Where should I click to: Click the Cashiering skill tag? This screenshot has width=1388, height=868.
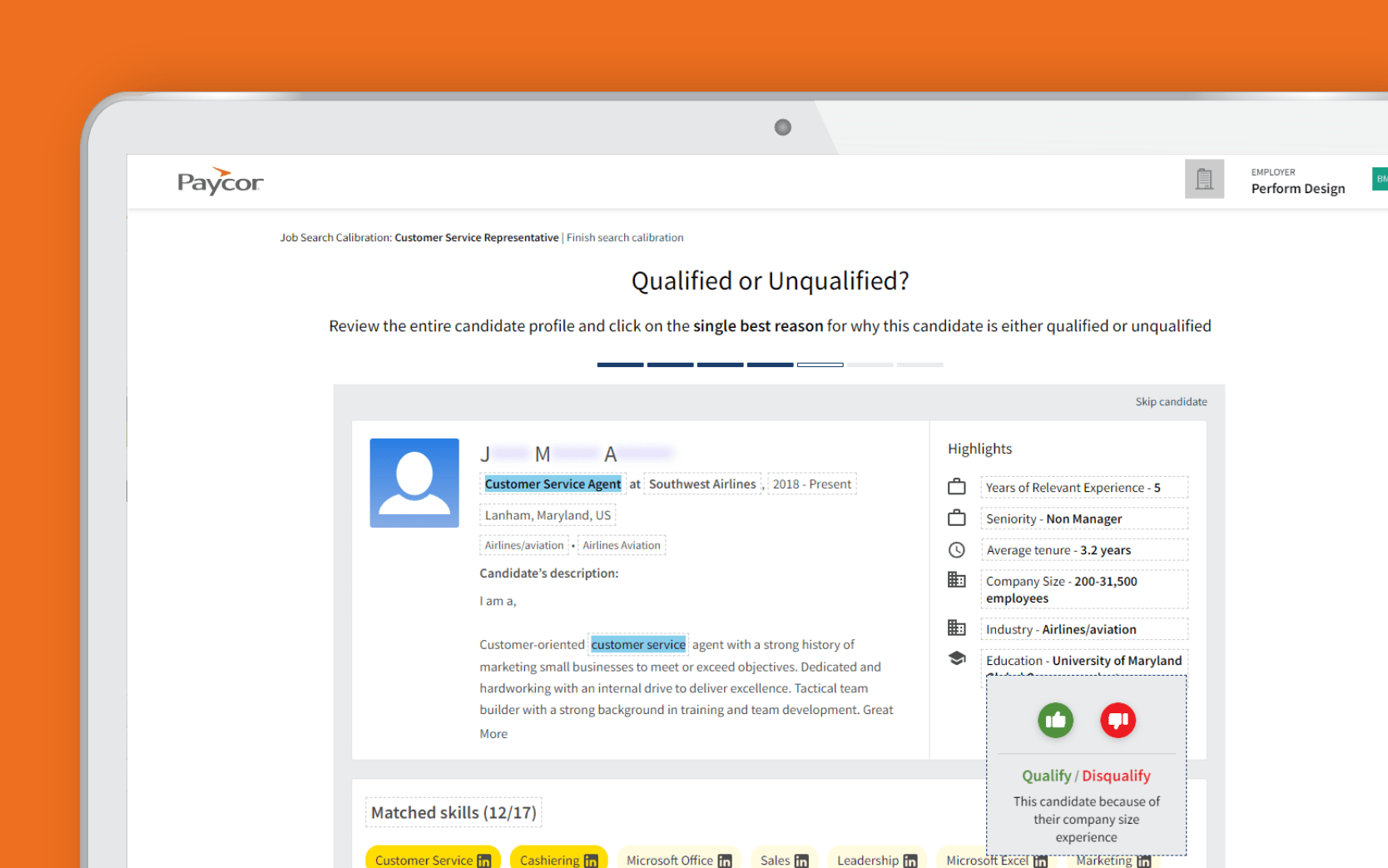click(558, 859)
